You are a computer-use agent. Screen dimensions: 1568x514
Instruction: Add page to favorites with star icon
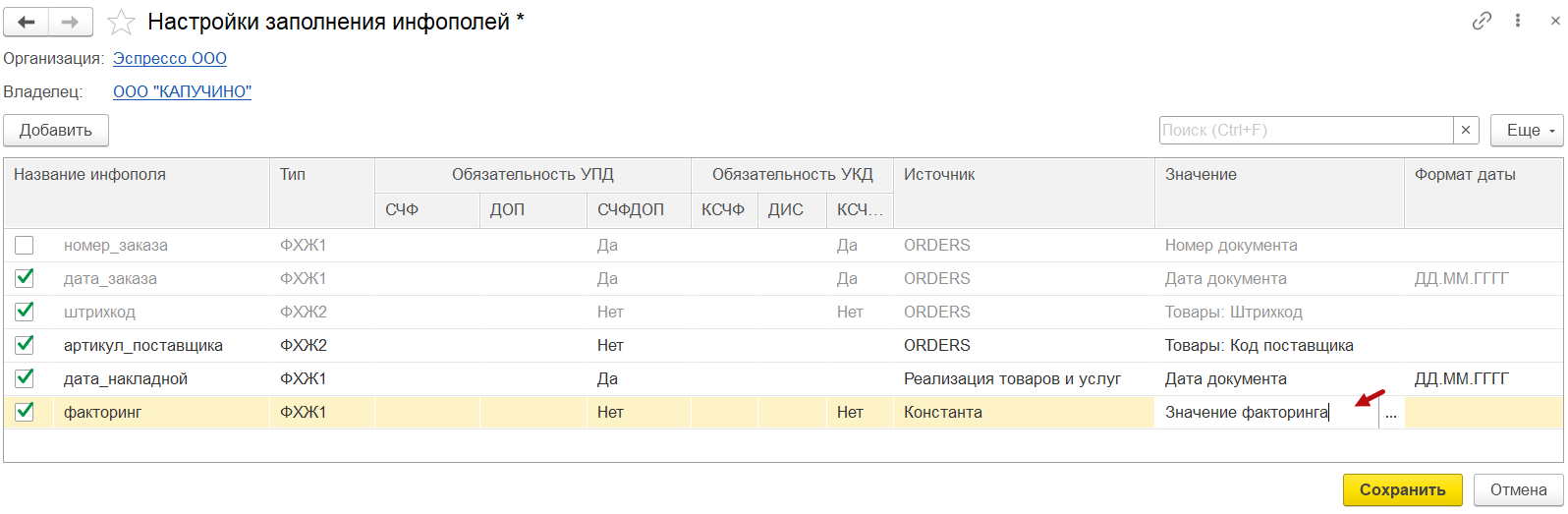tap(121, 22)
